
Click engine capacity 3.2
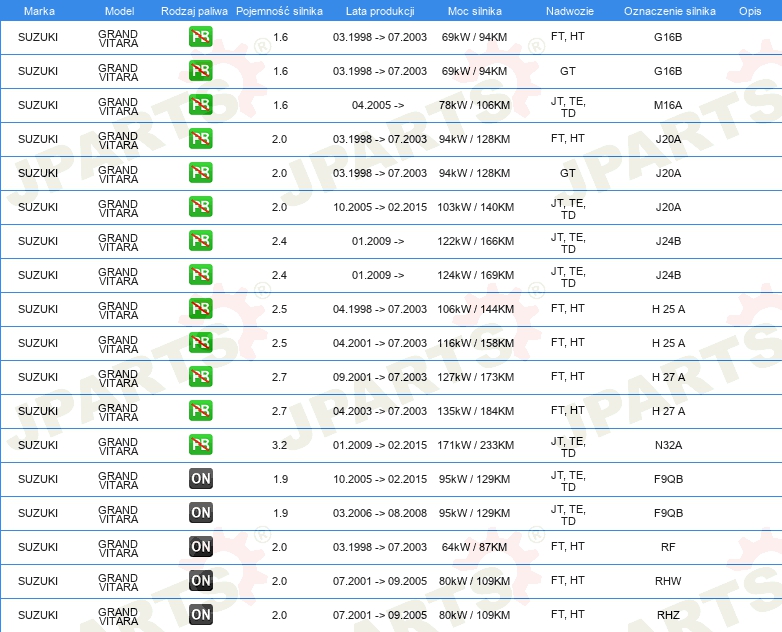[x=279, y=445]
